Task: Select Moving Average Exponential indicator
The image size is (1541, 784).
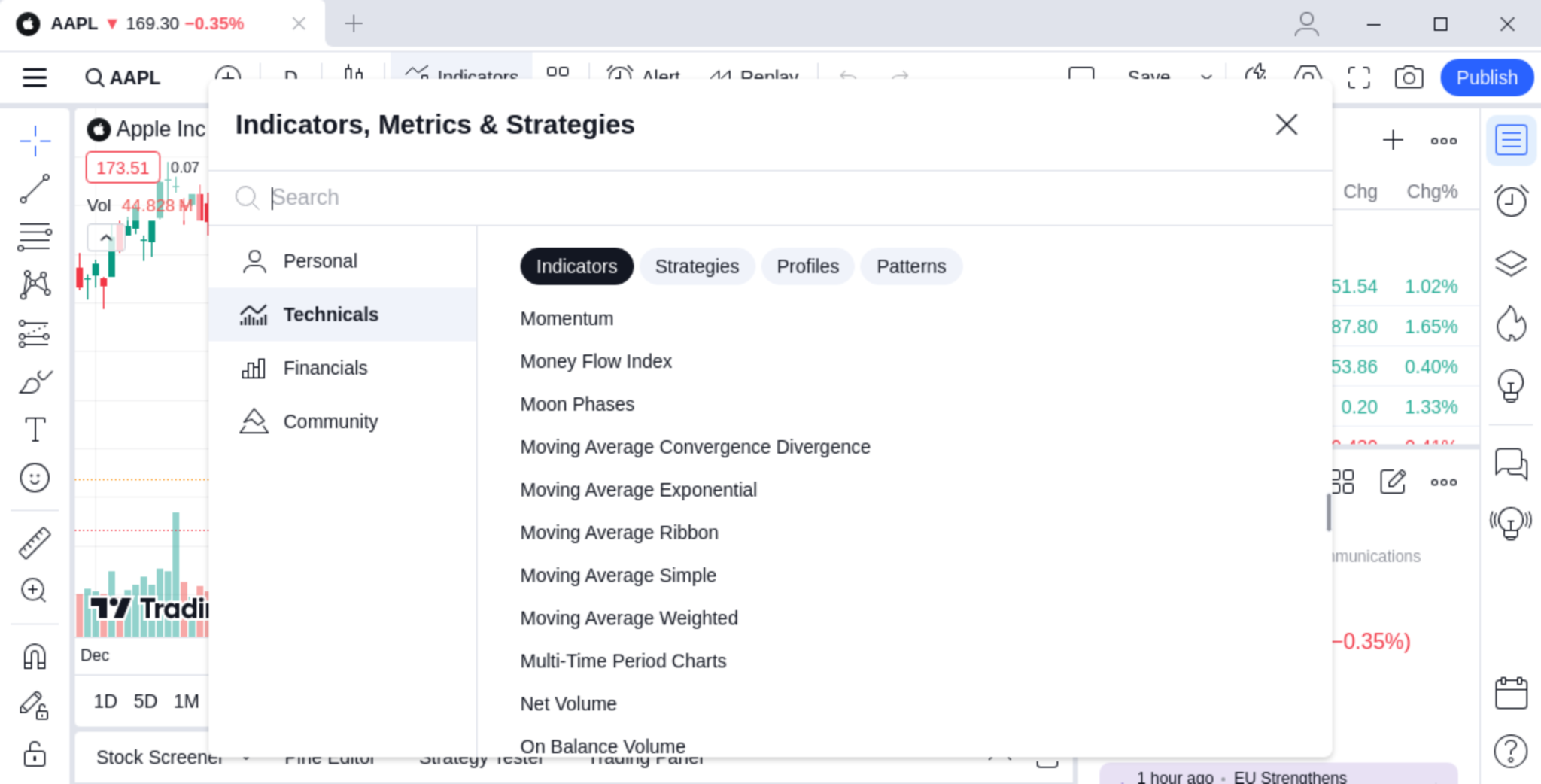Action: click(638, 489)
